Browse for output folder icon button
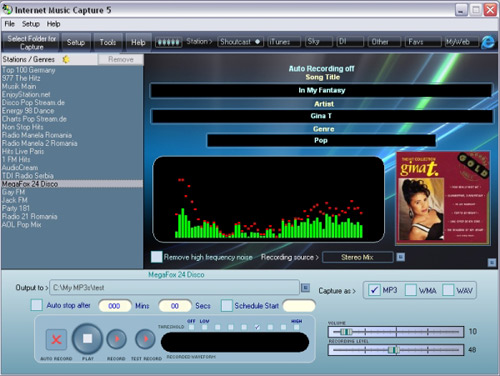The image size is (500, 376). (305, 287)
